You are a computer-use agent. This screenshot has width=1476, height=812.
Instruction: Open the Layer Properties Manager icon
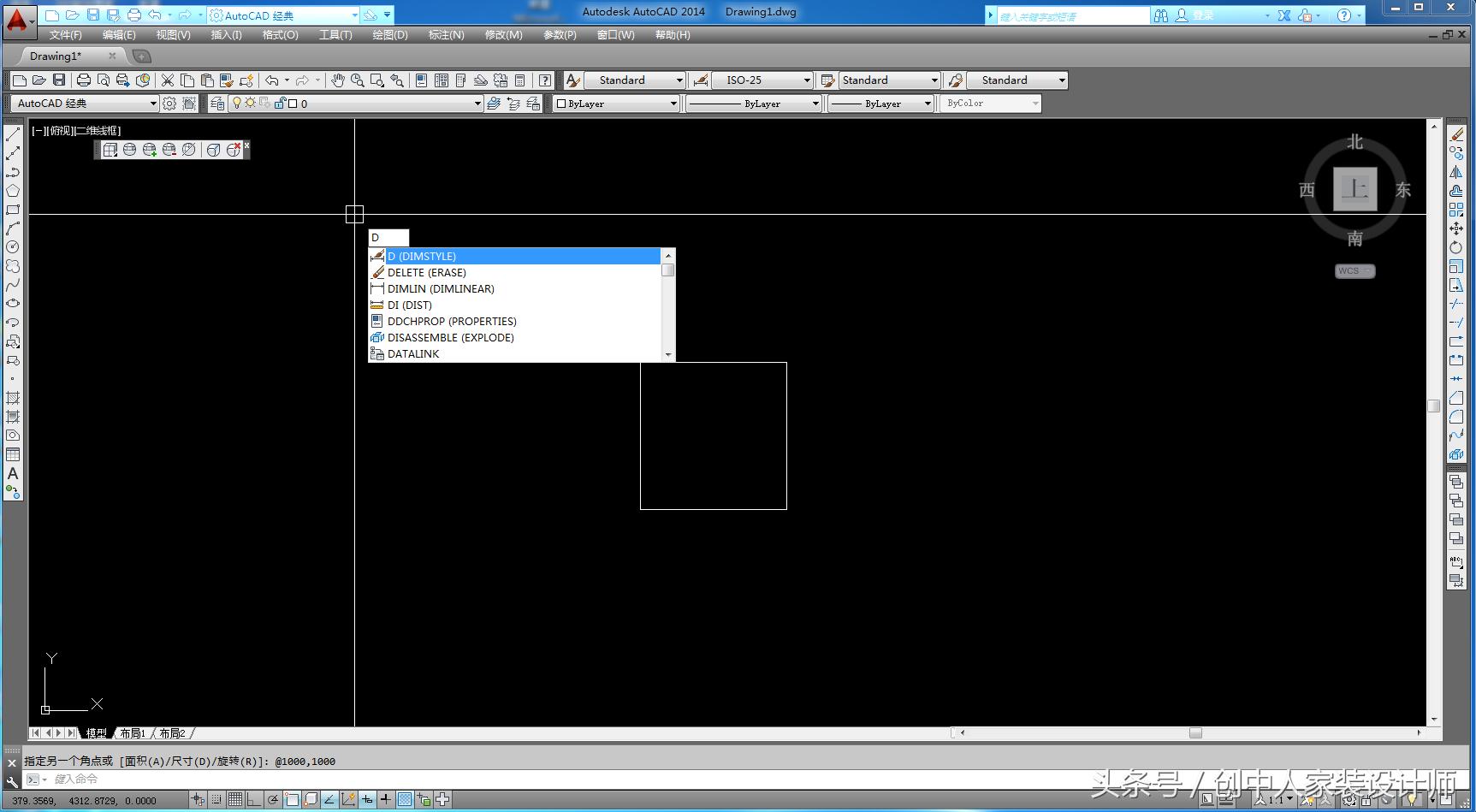pyautogui.click(x=217, y=104)
